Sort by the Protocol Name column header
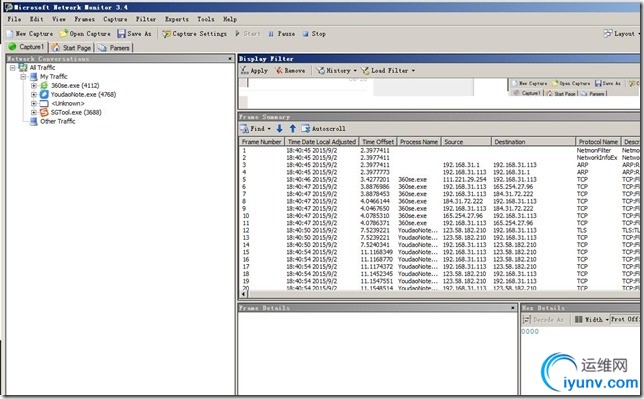Viewport: 644px width, 399px height. pos(598,142)
